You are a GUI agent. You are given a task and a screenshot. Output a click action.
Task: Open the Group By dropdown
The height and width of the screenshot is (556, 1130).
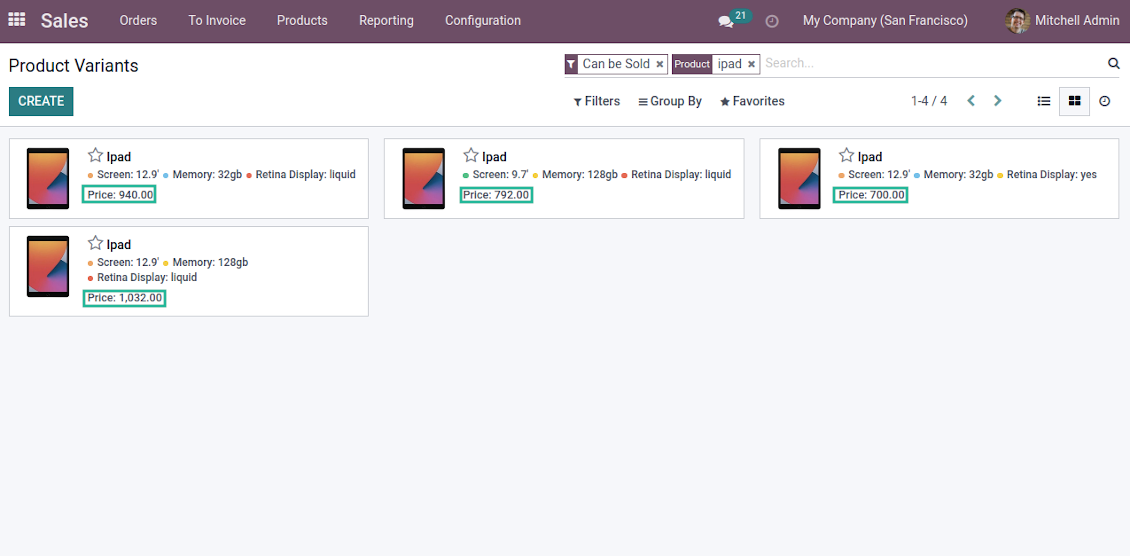pyautogui.click(x=670, y=101)
